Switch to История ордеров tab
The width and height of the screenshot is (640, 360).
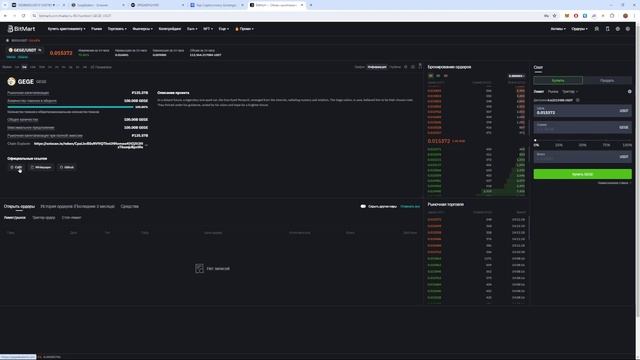[x=78, y=207]
